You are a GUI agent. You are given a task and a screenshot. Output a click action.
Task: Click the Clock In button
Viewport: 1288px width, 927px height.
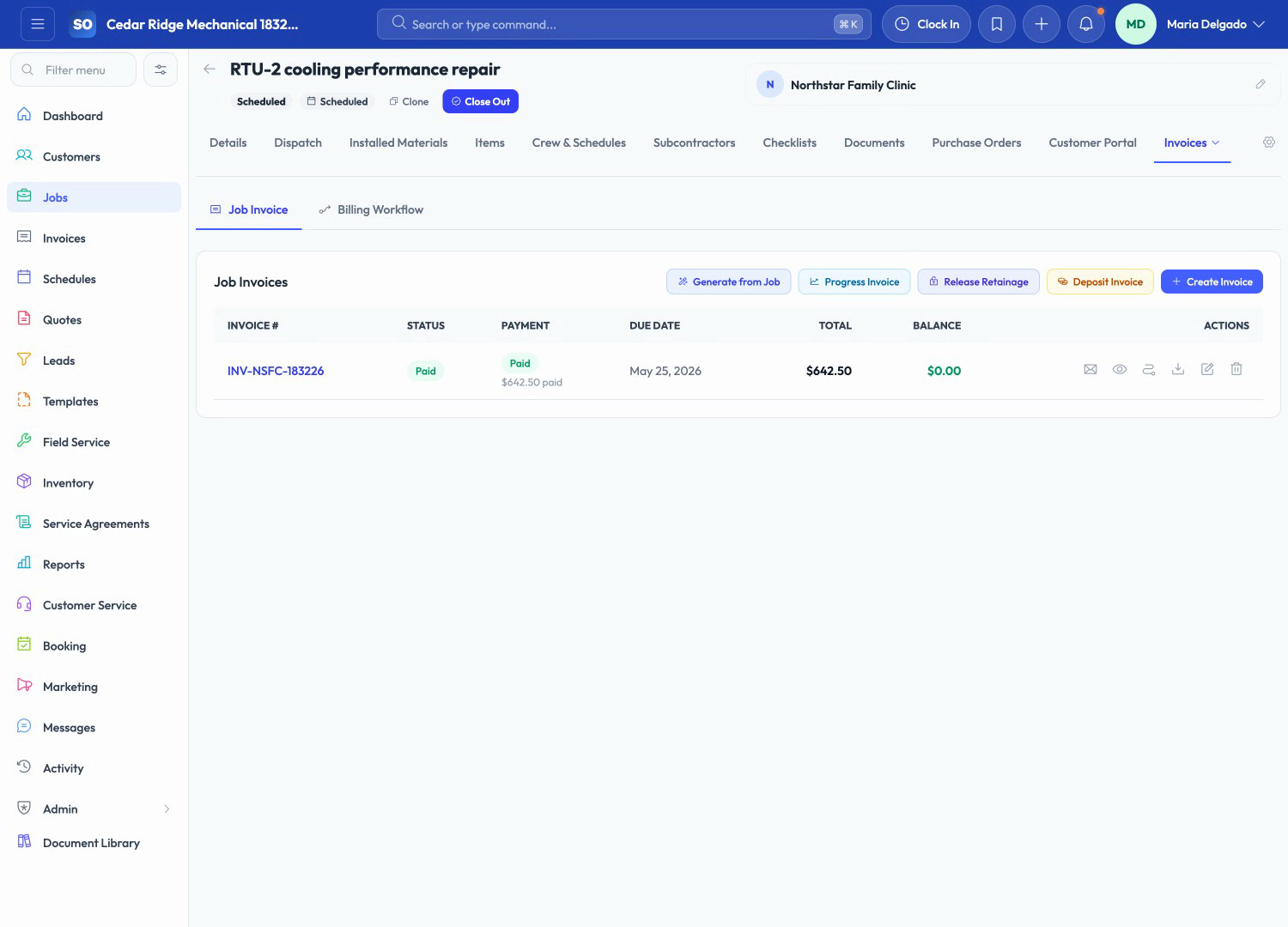[x=927, y=24]
